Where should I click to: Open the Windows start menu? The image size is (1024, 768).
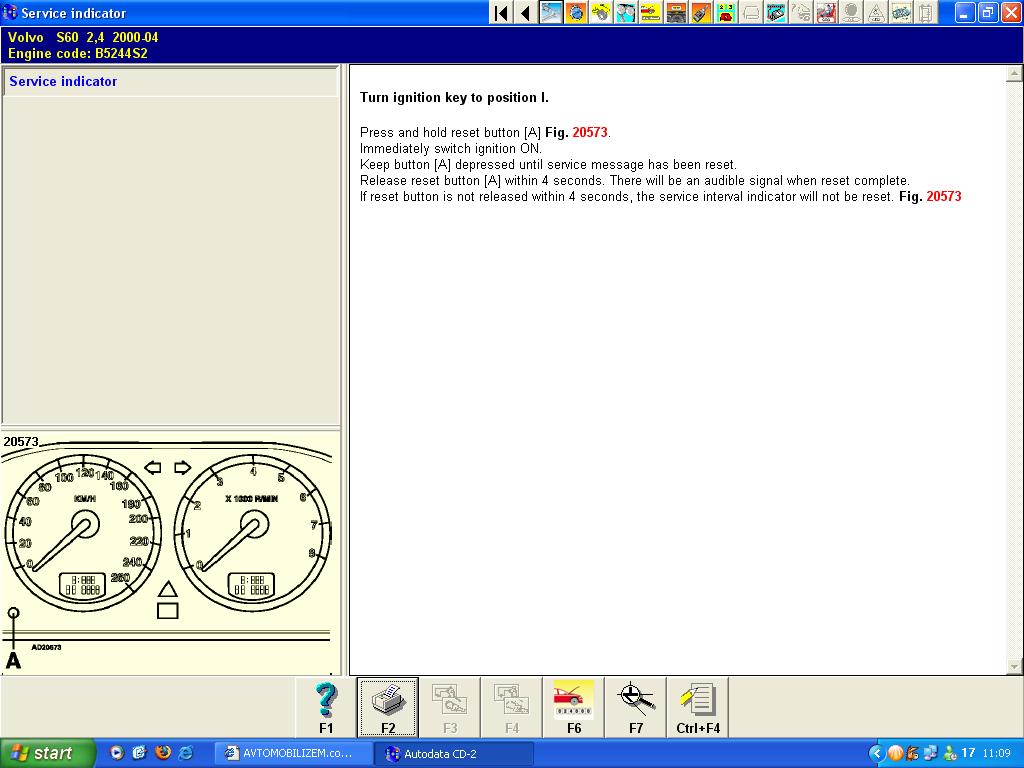pos(47,753)
